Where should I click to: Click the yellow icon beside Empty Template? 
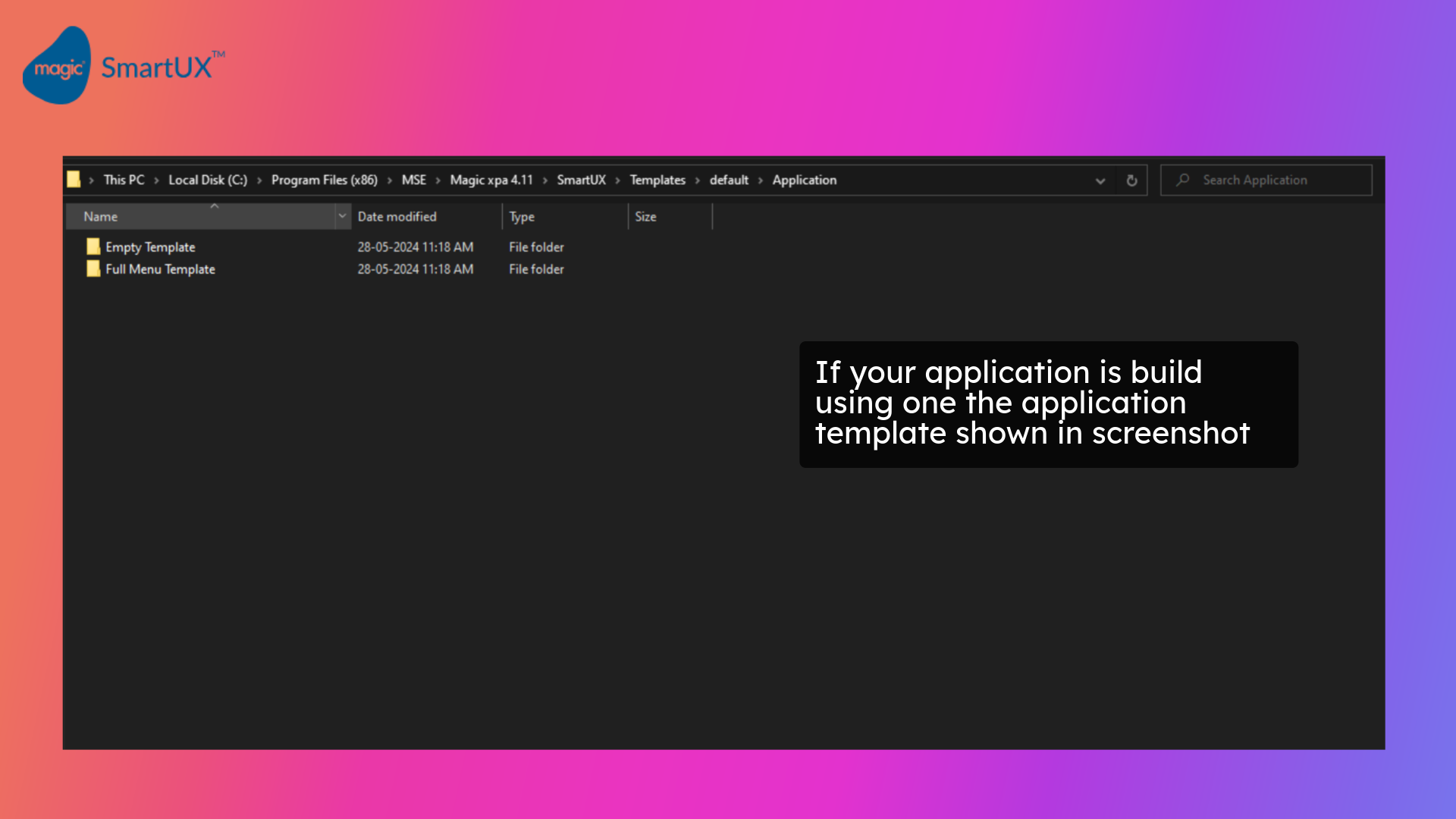coord(92,246)
